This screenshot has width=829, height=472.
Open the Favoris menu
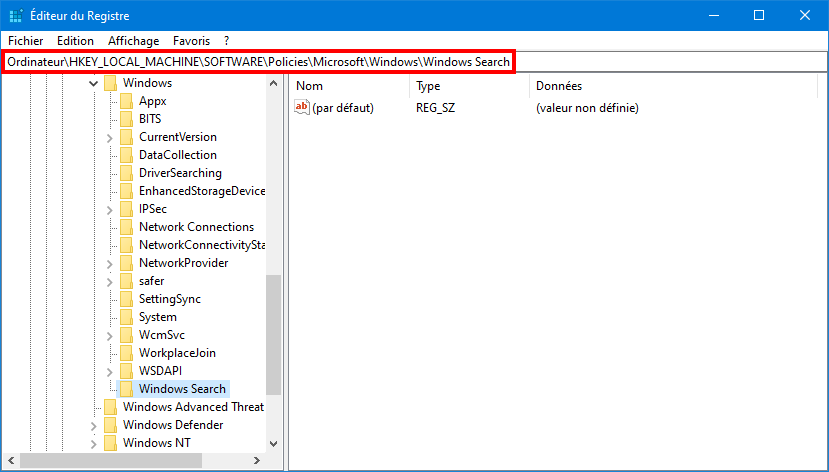(x=191, y=41)
